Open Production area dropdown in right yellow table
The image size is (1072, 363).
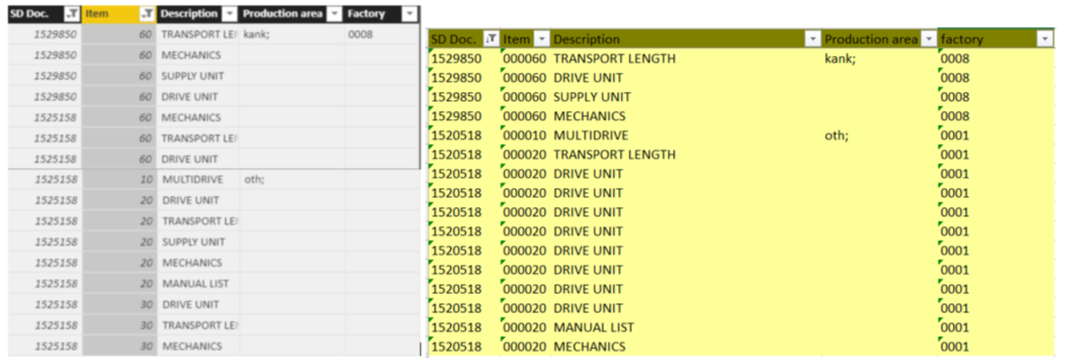(928, 40)
